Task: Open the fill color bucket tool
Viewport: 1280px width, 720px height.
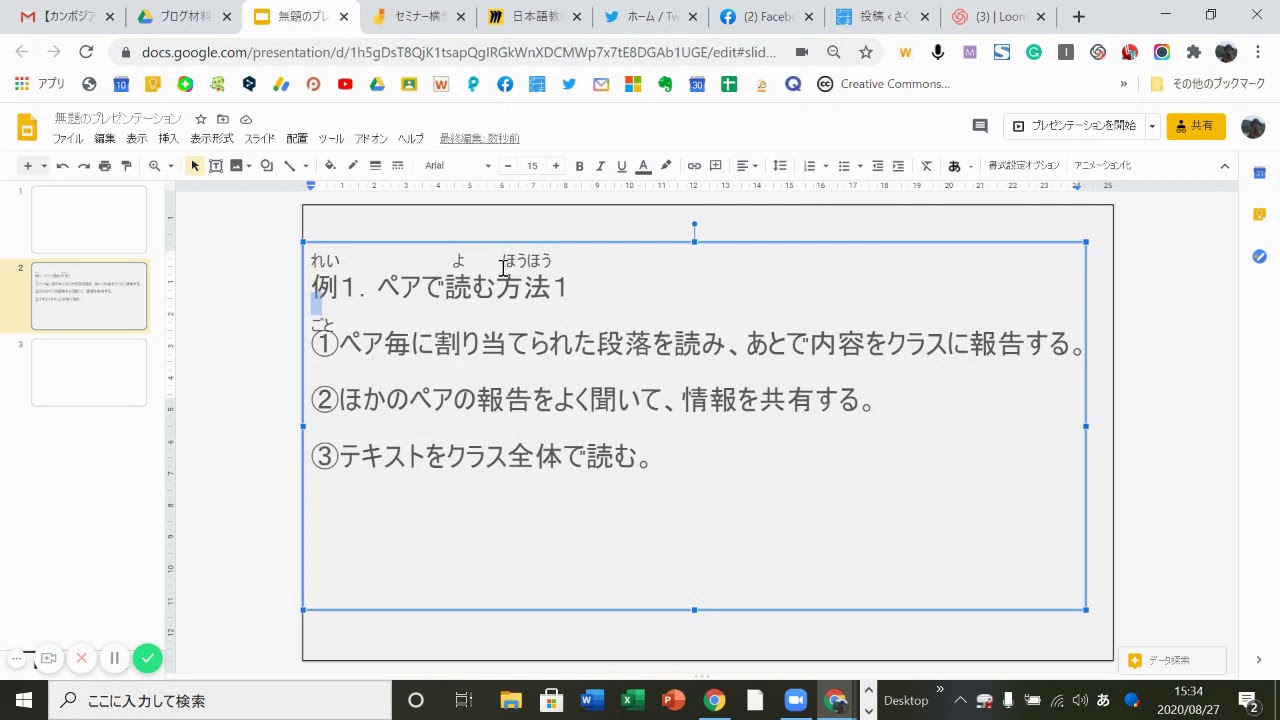Action: [x=331, y=166]
